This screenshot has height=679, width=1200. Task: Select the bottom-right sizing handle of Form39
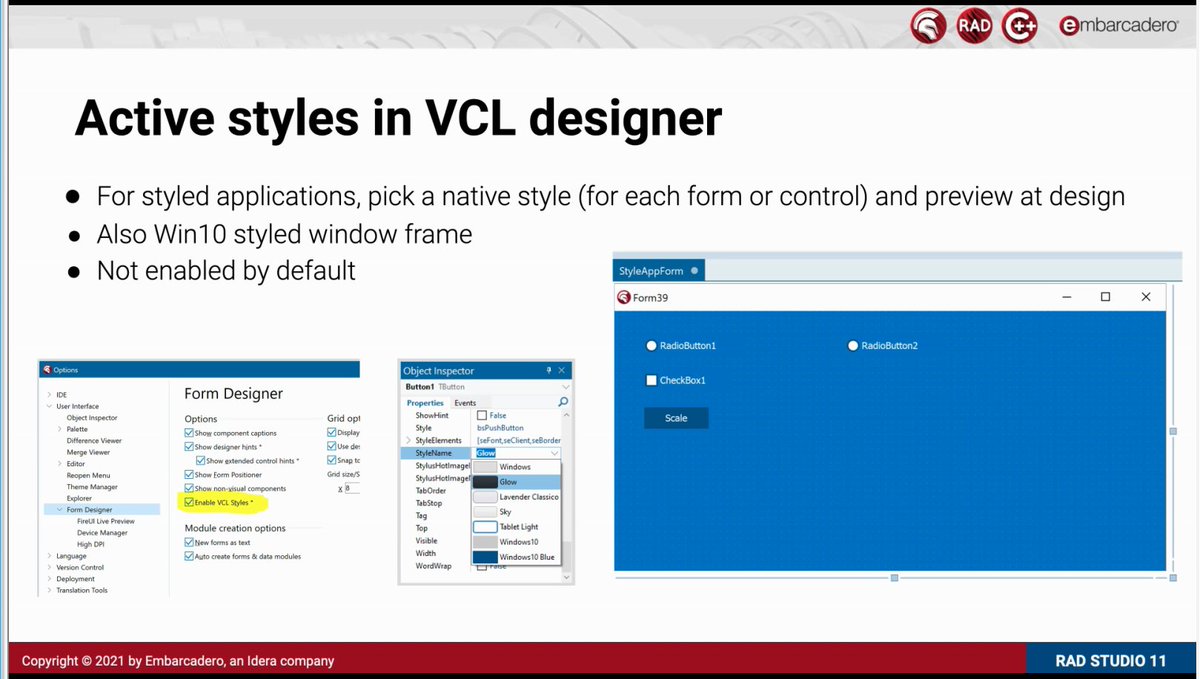pyautogui.click(x=1173, y=577)
